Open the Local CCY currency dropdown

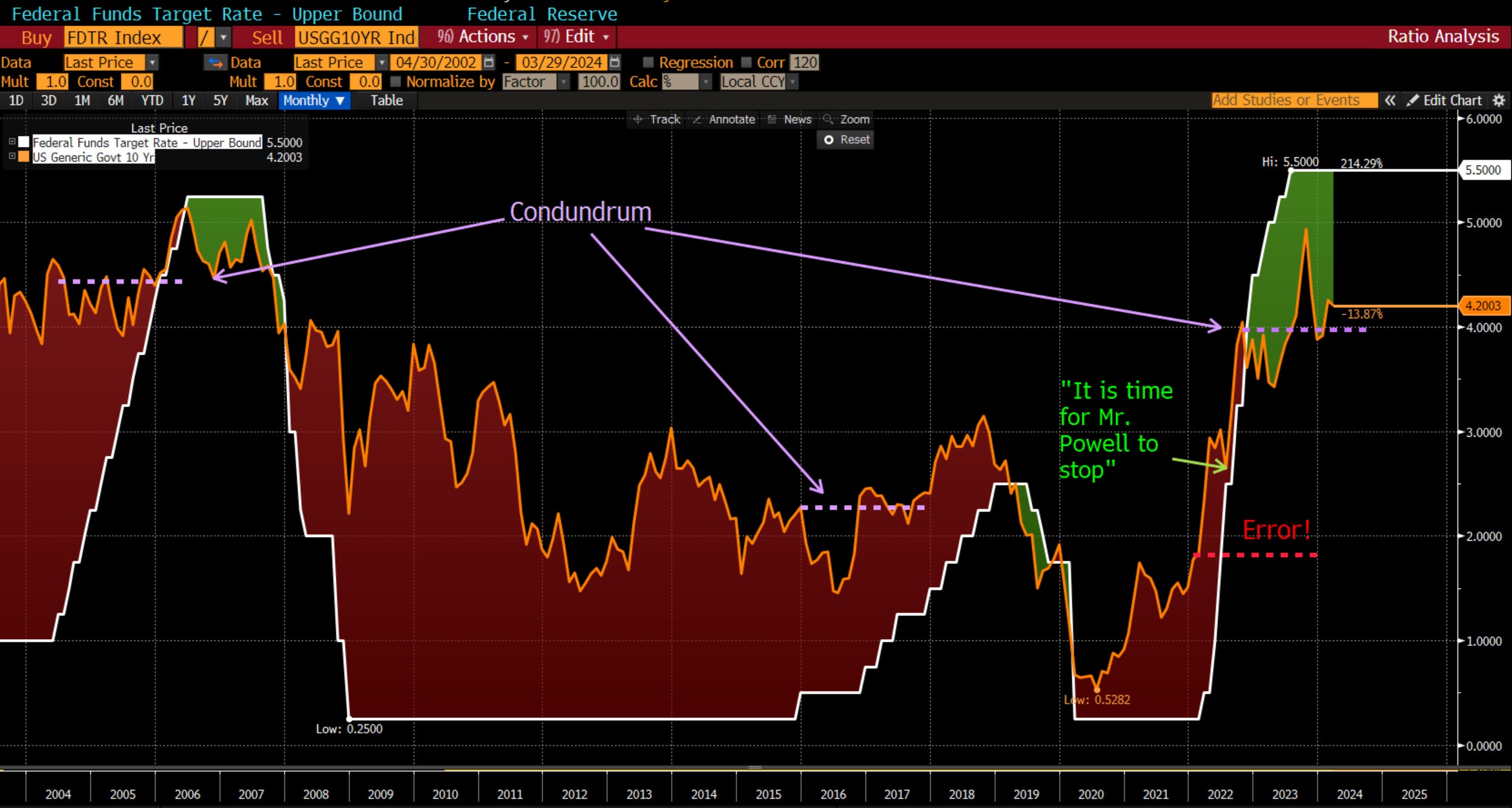tap(792, 81)
